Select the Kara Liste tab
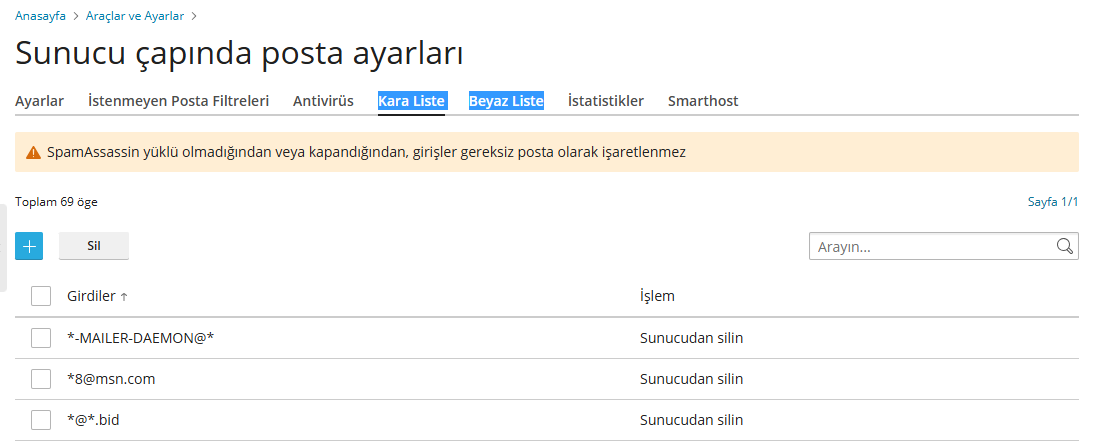1094x446 pixels. [x=411, y=101]
